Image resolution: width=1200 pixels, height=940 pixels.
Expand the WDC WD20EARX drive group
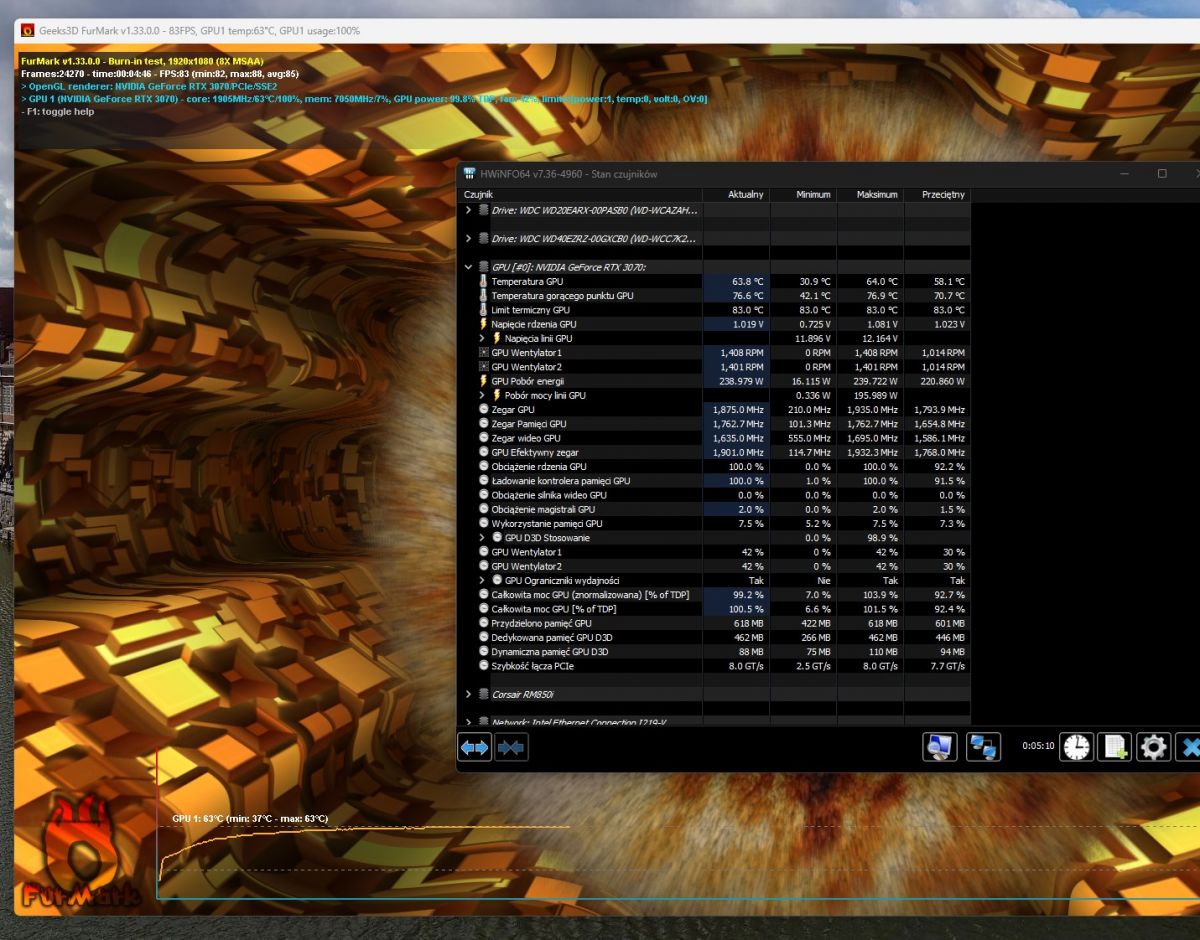(468, 210)
